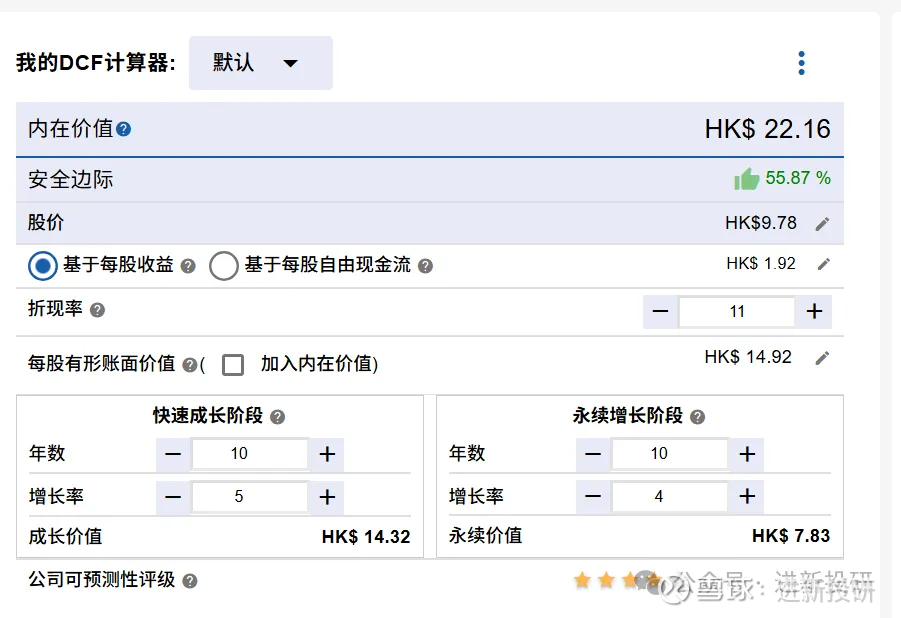Focus the 快速成长阶段 增长率 field showing 5
901x618 pixels.
click(250, 497)
